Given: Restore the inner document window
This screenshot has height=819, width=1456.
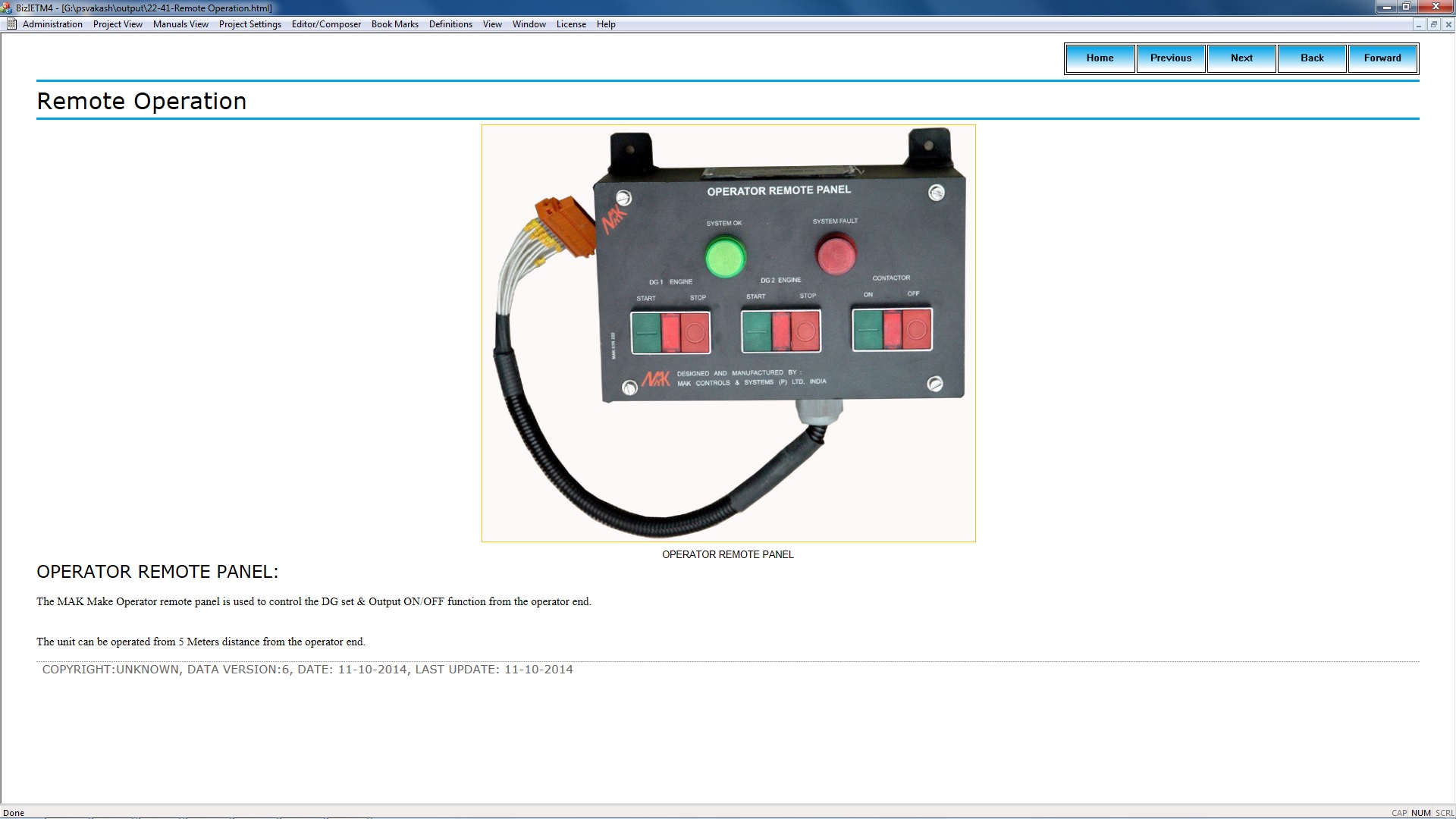Looking at the screenshot, I should [1433, 24].
